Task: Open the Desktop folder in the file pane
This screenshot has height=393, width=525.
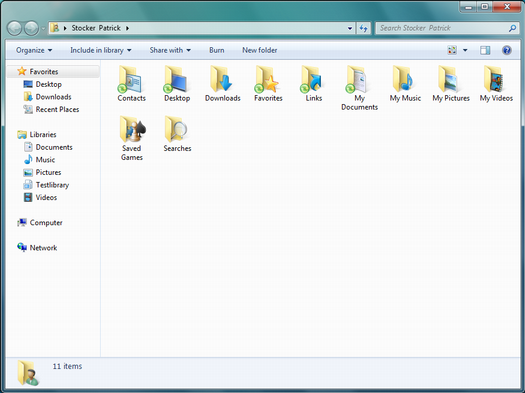Action: pyautogui.click(x=177, y=84)
